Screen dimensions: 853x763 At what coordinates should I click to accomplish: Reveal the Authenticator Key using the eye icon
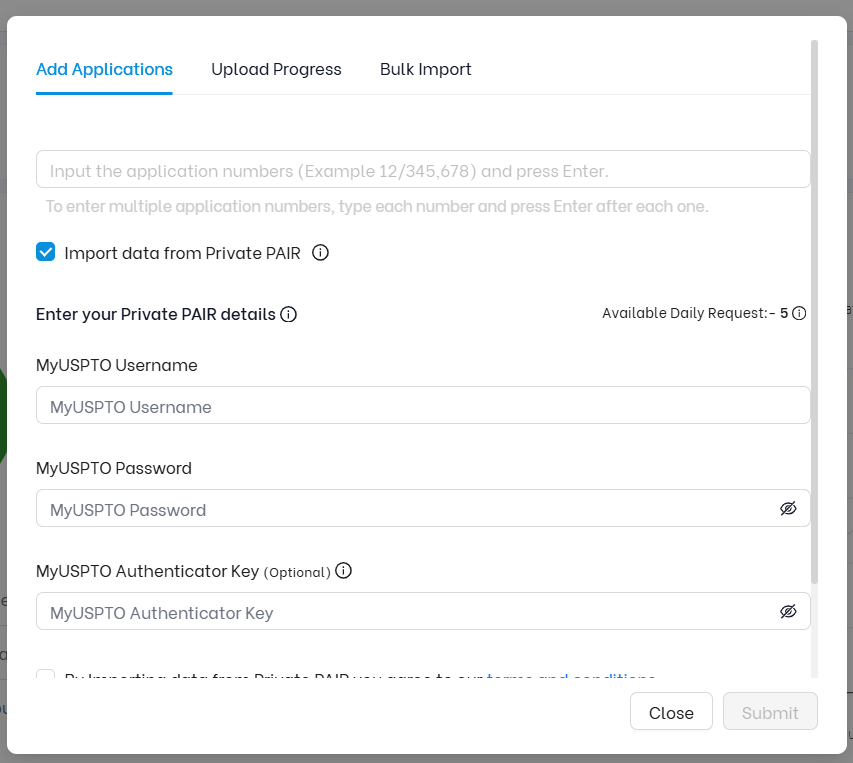pos(788,612)
